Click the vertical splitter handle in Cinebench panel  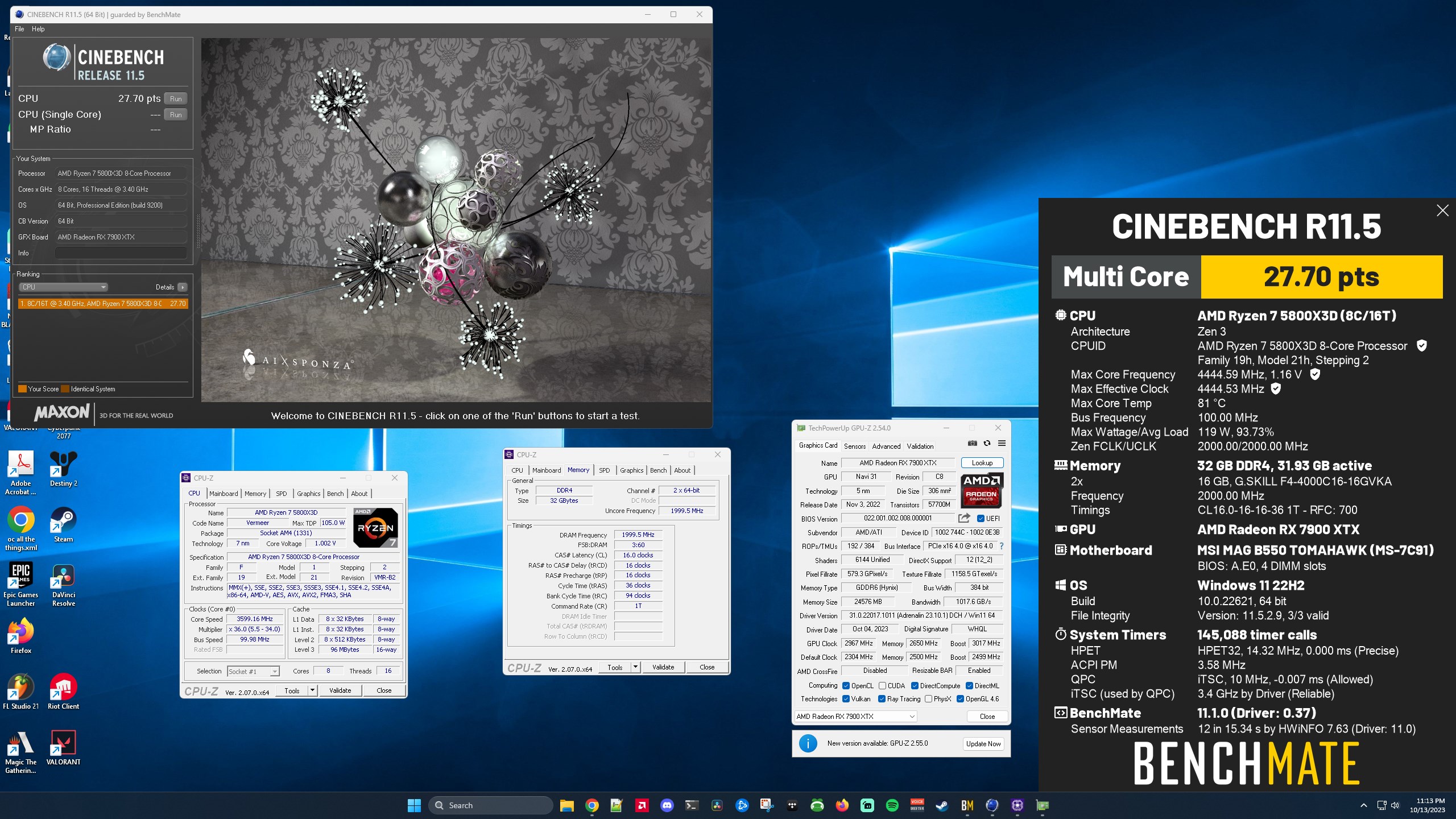click(x=197, y=231)
